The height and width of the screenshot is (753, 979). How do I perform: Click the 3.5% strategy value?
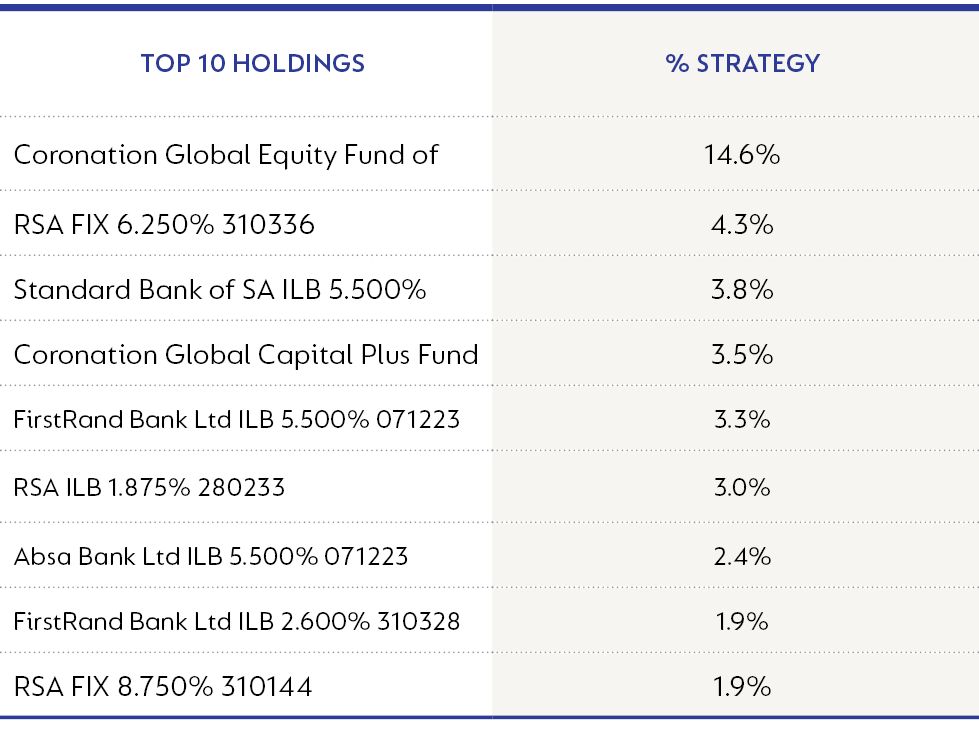[x=742, y=355]
